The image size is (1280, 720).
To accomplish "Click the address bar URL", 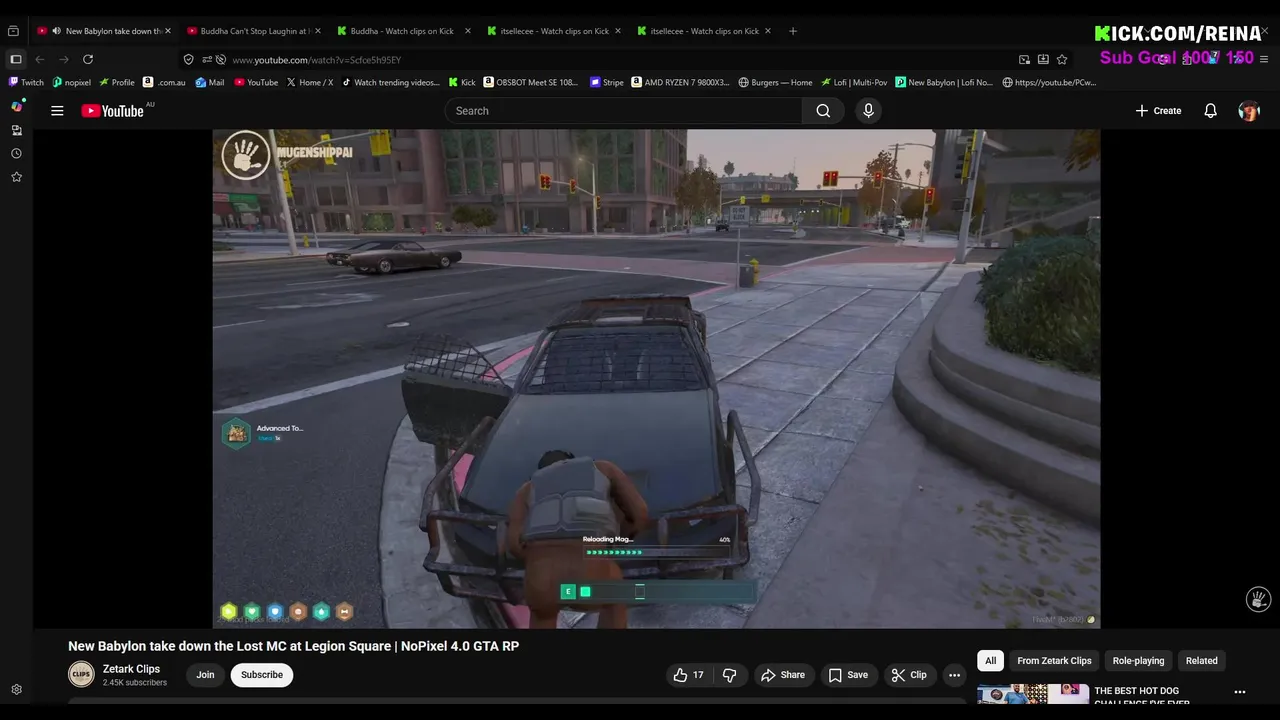I will click(x=316, y=60).
